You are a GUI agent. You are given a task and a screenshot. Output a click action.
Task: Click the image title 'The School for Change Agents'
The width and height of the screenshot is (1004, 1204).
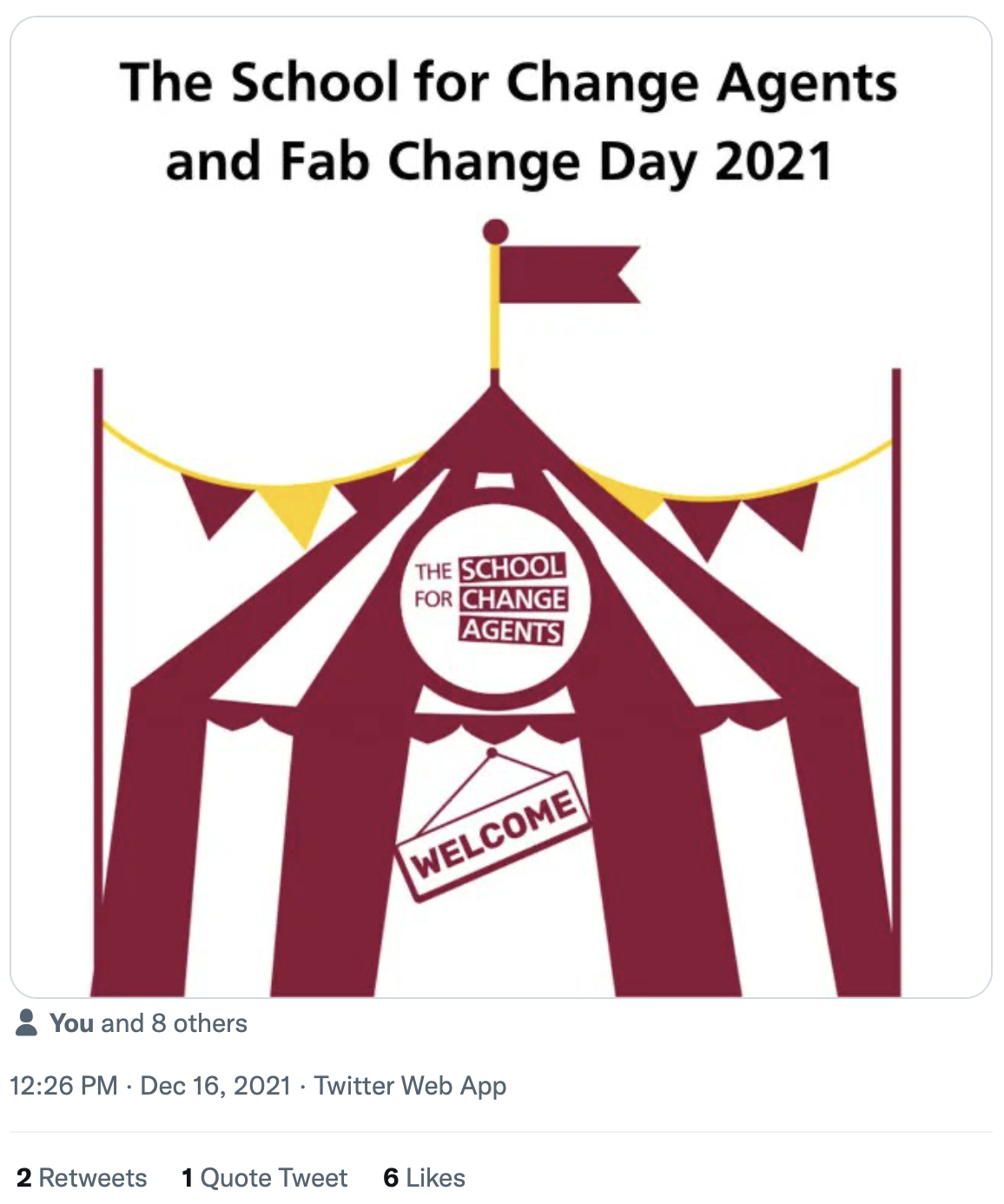click(x=508, y=83)
